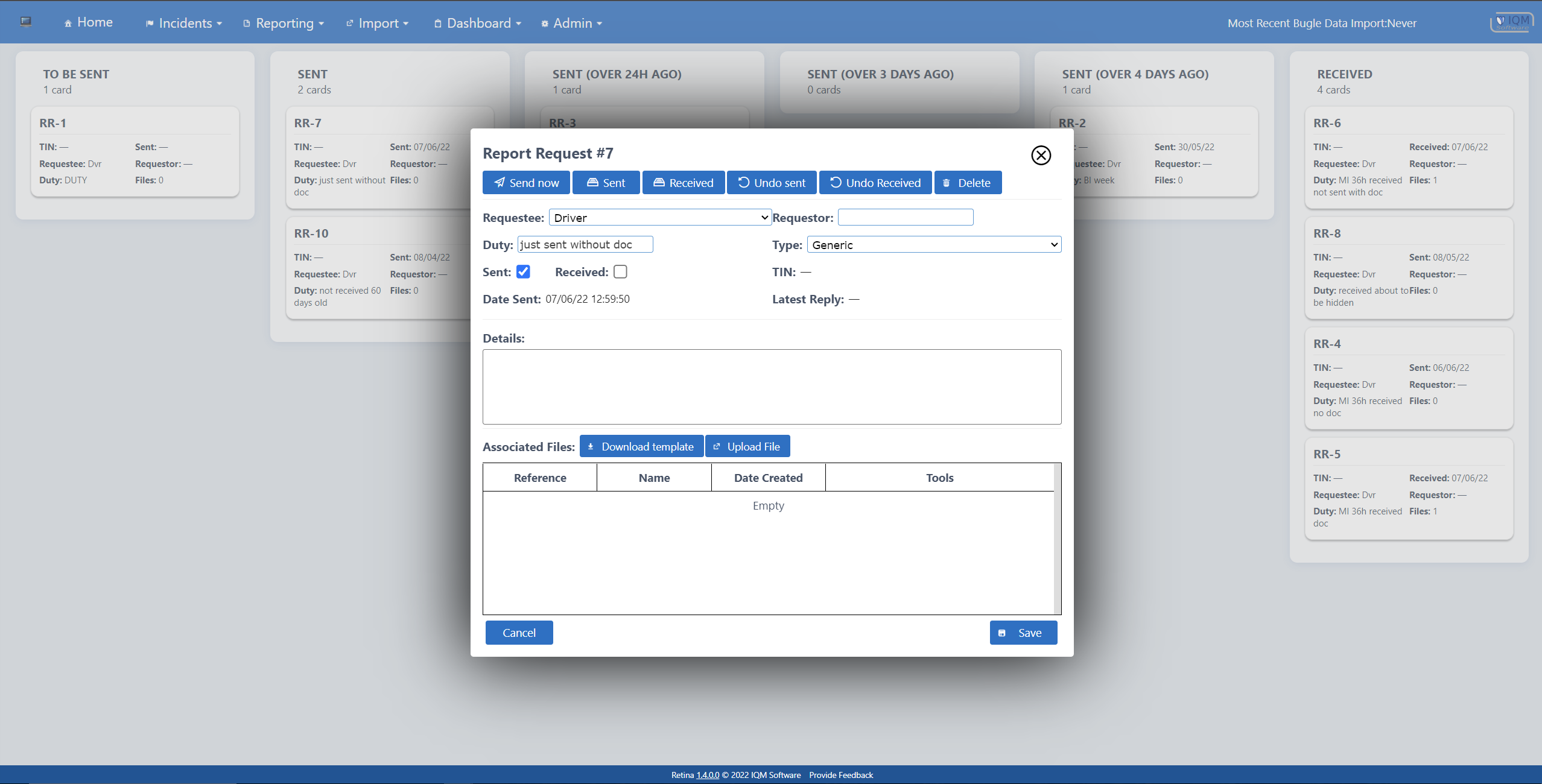Open the Requestee dropdown showing Driver
This screenshot has height=784, width=1542.
pos(660,218)
